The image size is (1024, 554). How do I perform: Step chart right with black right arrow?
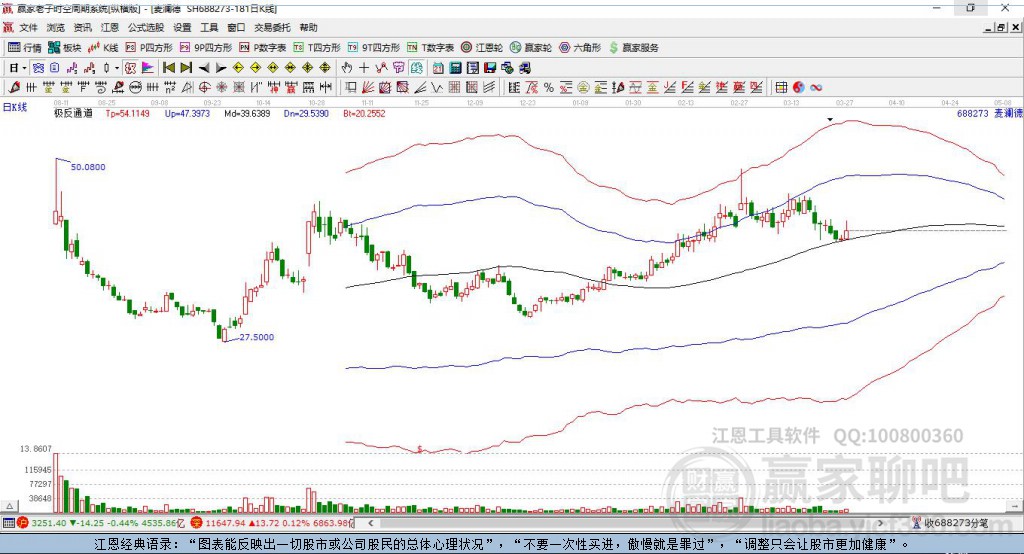coord(221,68)
